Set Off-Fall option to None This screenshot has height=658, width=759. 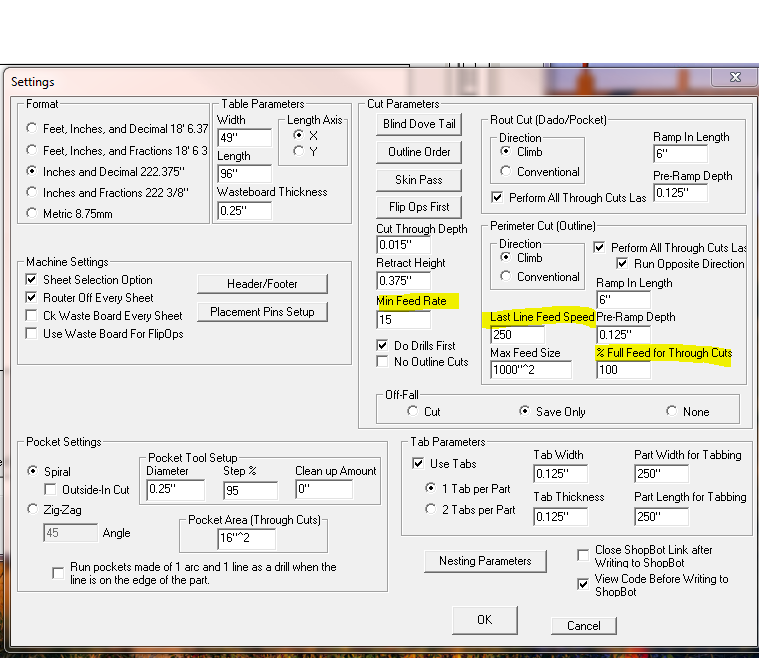672,411
